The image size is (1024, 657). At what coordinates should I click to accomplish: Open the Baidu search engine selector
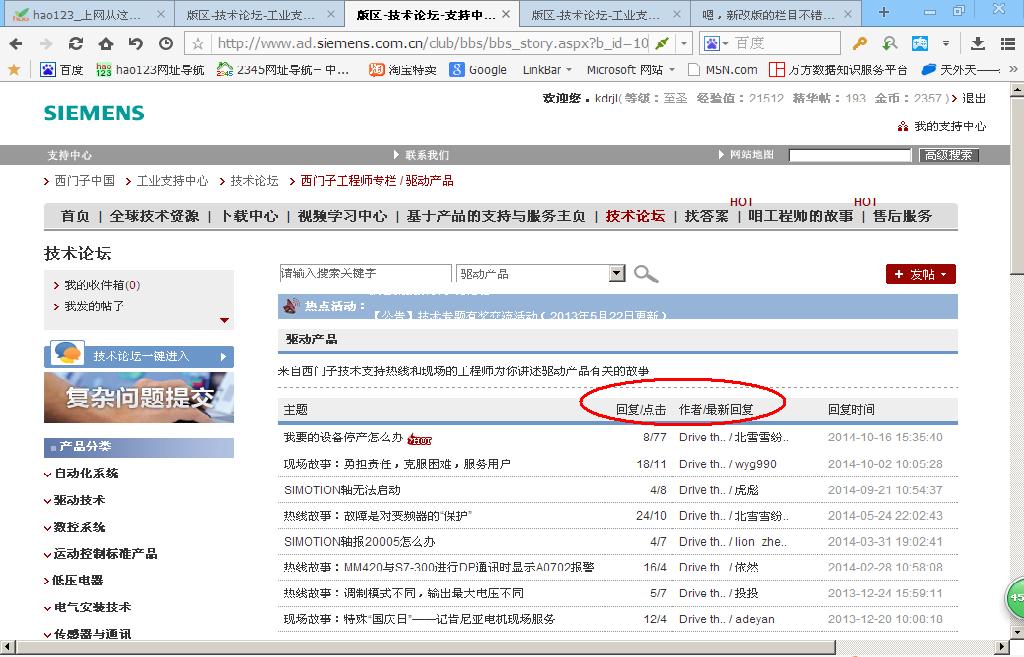pos(716,44)
